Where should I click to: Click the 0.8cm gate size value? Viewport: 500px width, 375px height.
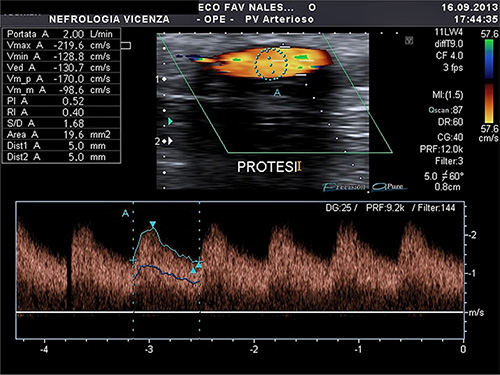(447, 187)
